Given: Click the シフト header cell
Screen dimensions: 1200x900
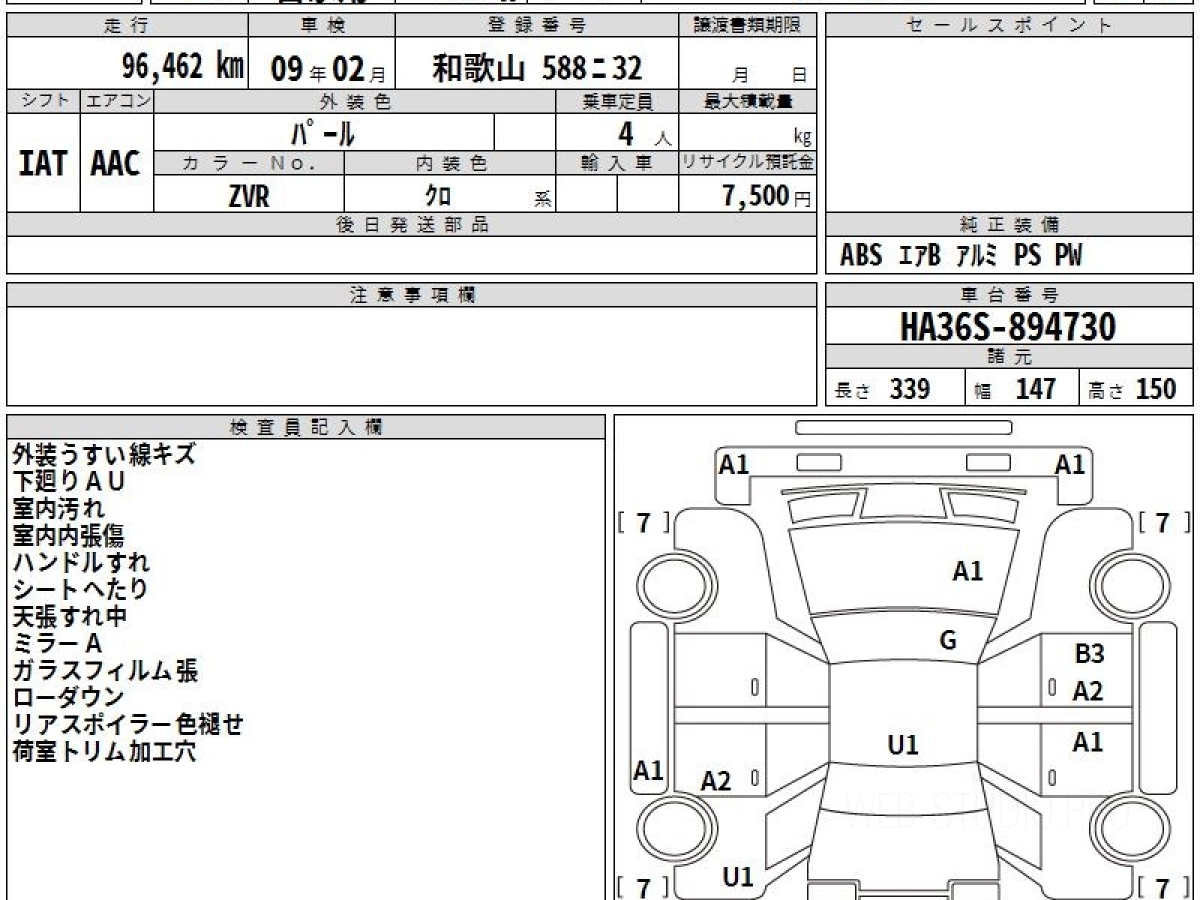Looking at the screenshot, I should pos(43,101).
